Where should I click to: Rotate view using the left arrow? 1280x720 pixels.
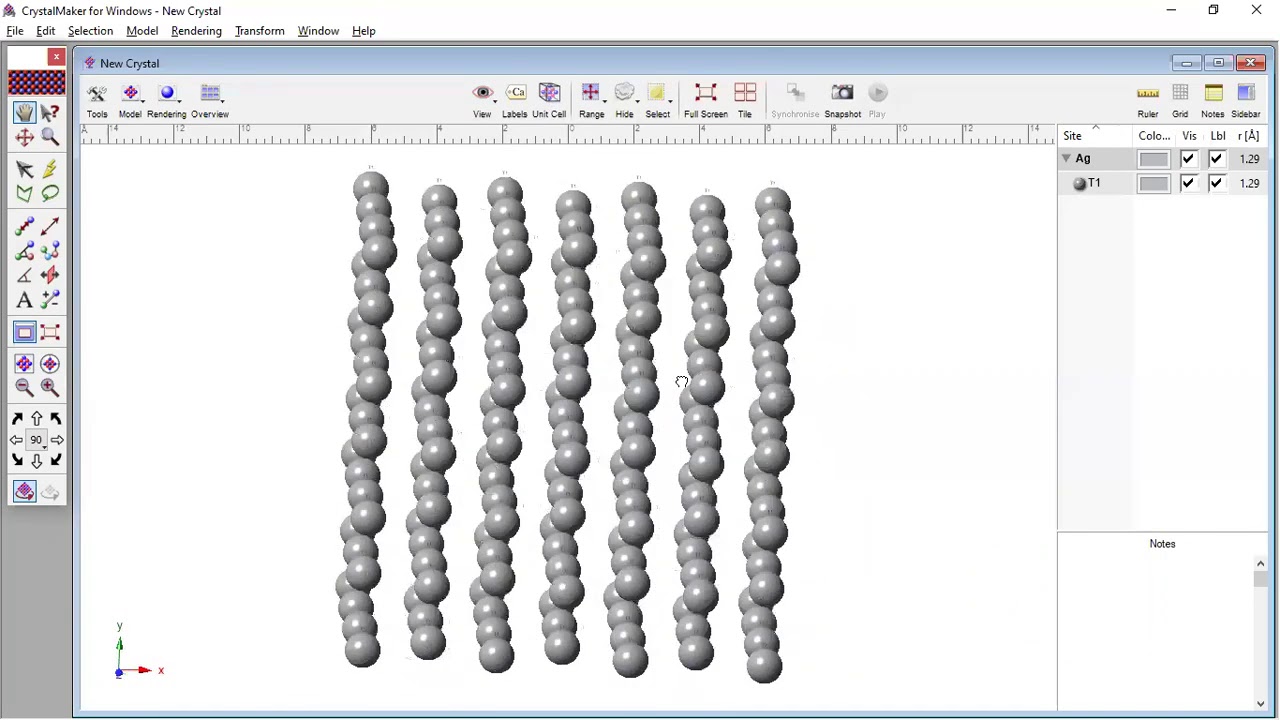click(16, 440)
